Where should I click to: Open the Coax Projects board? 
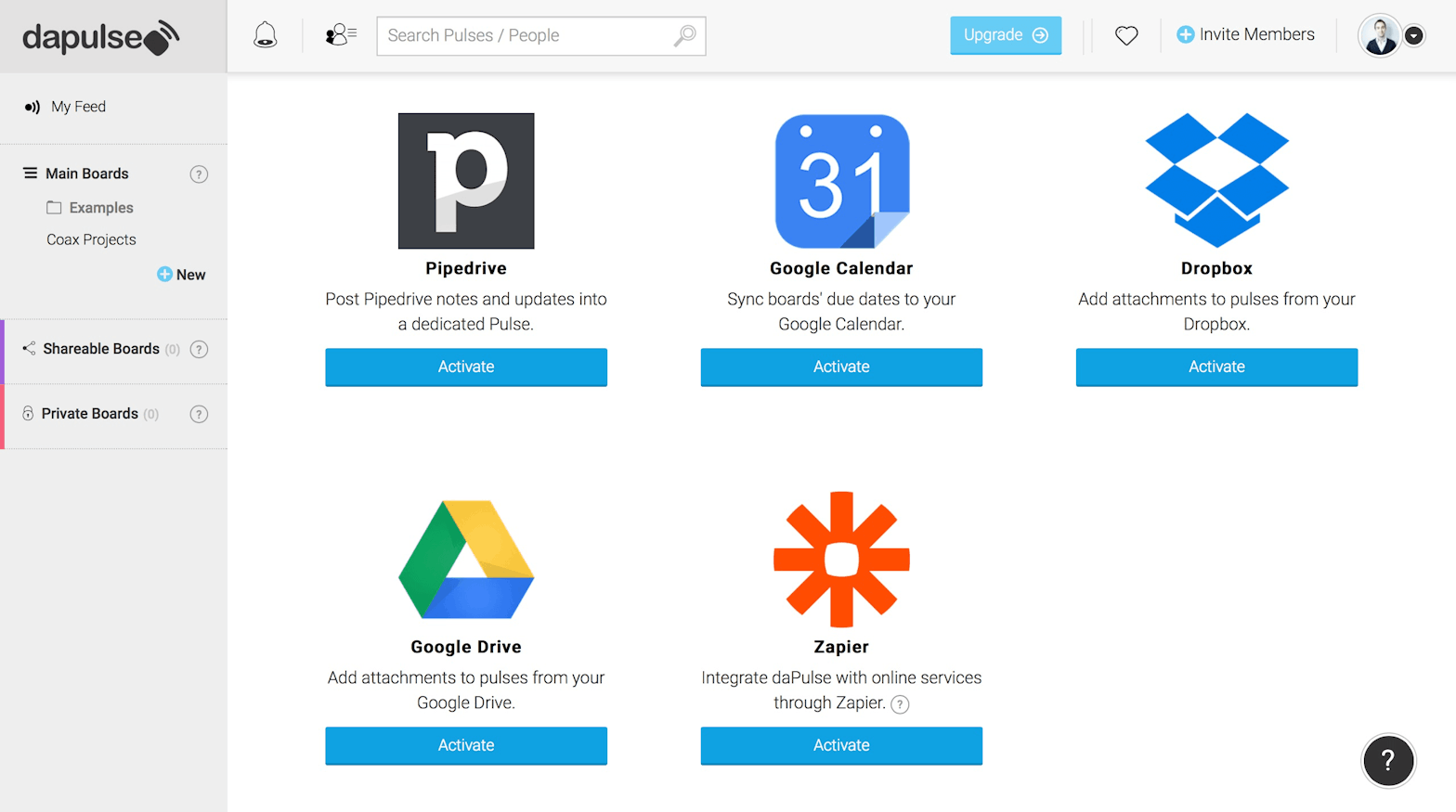pos(91,239)
